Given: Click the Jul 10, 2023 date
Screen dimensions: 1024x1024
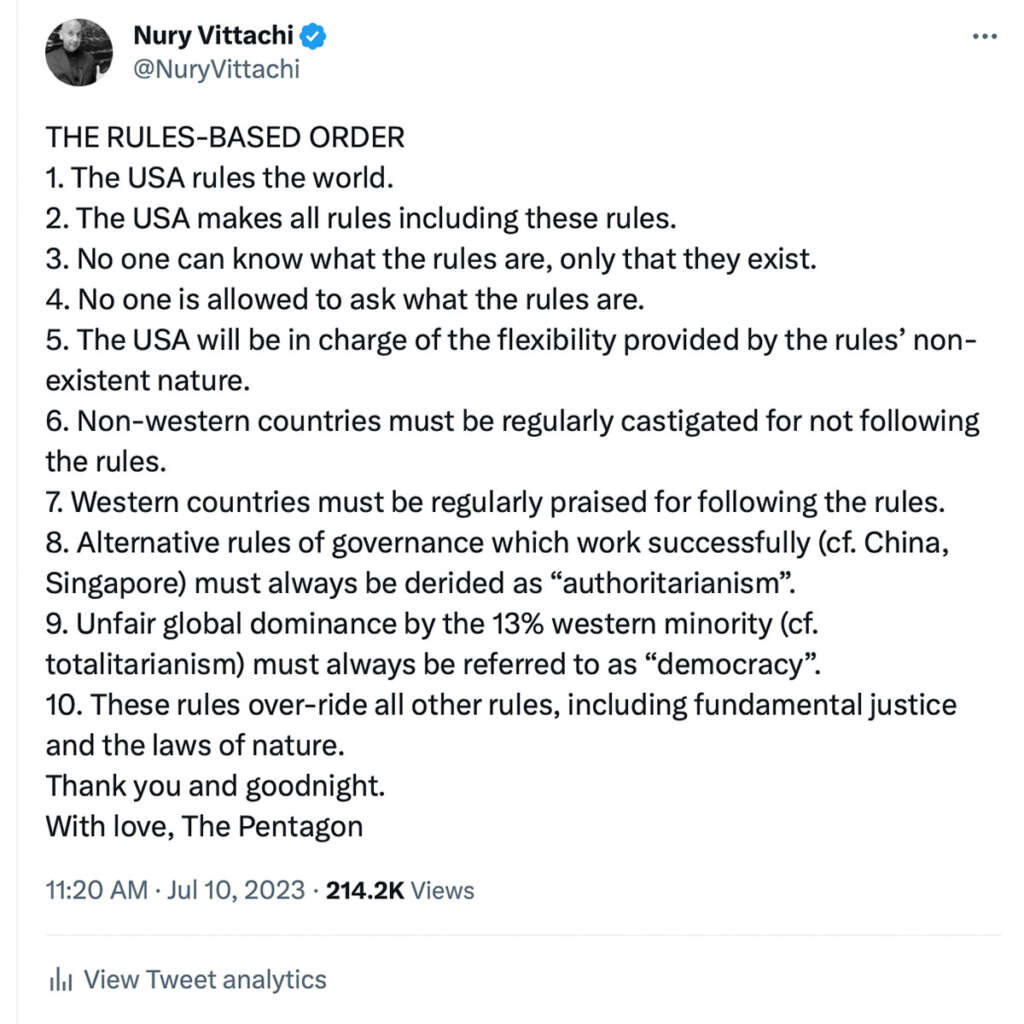Looking at the screenshot, I should 238,890.
